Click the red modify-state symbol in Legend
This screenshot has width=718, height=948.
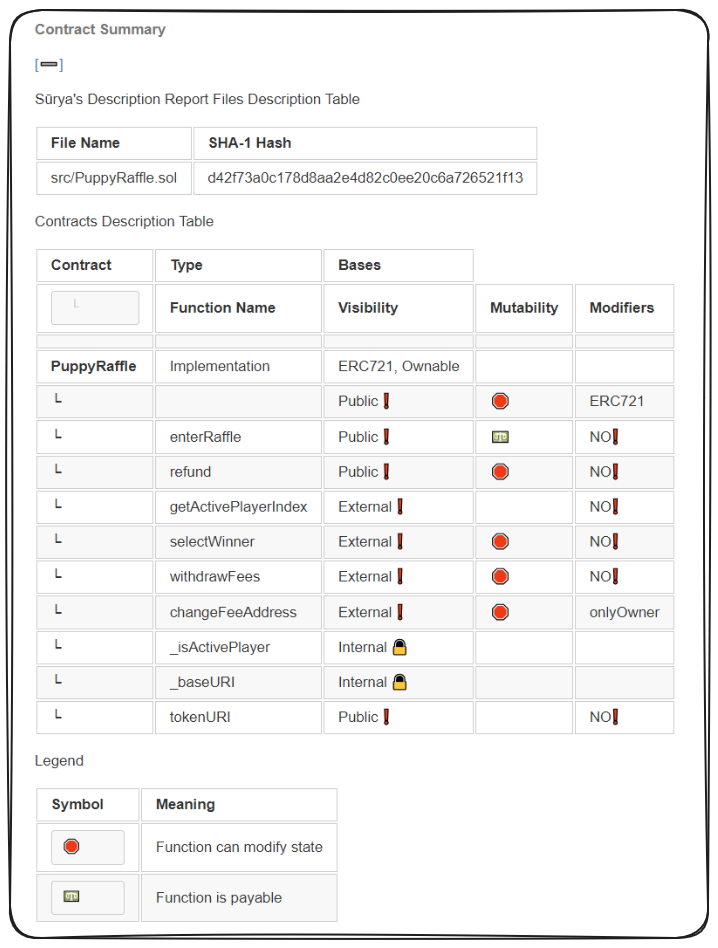(71, 847)
